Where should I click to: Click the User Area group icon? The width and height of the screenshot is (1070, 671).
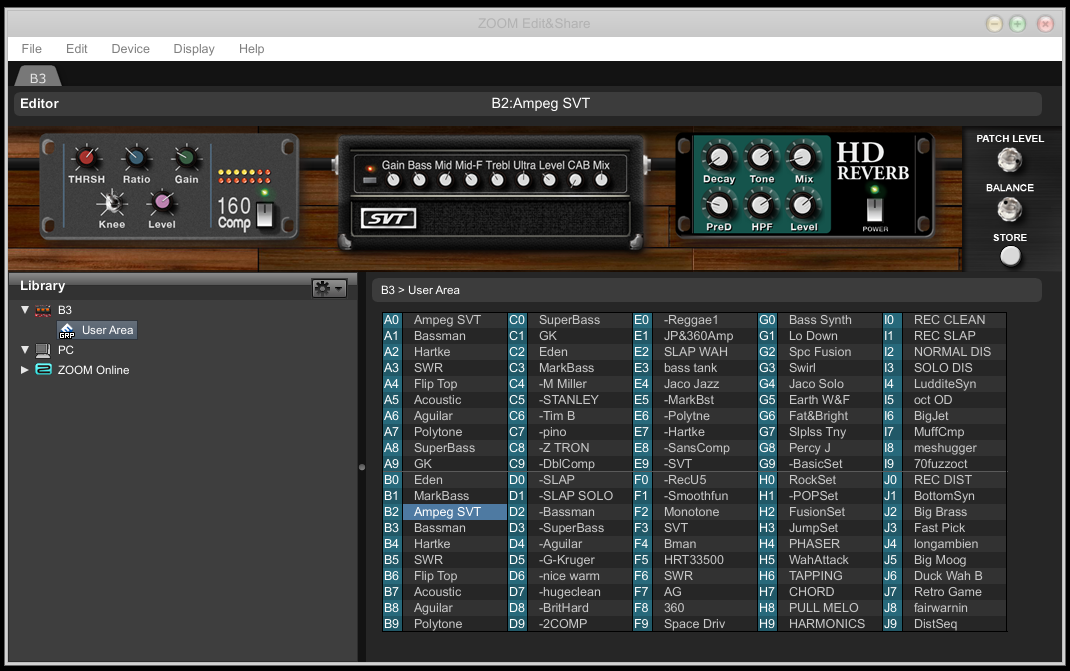point(67,330)
